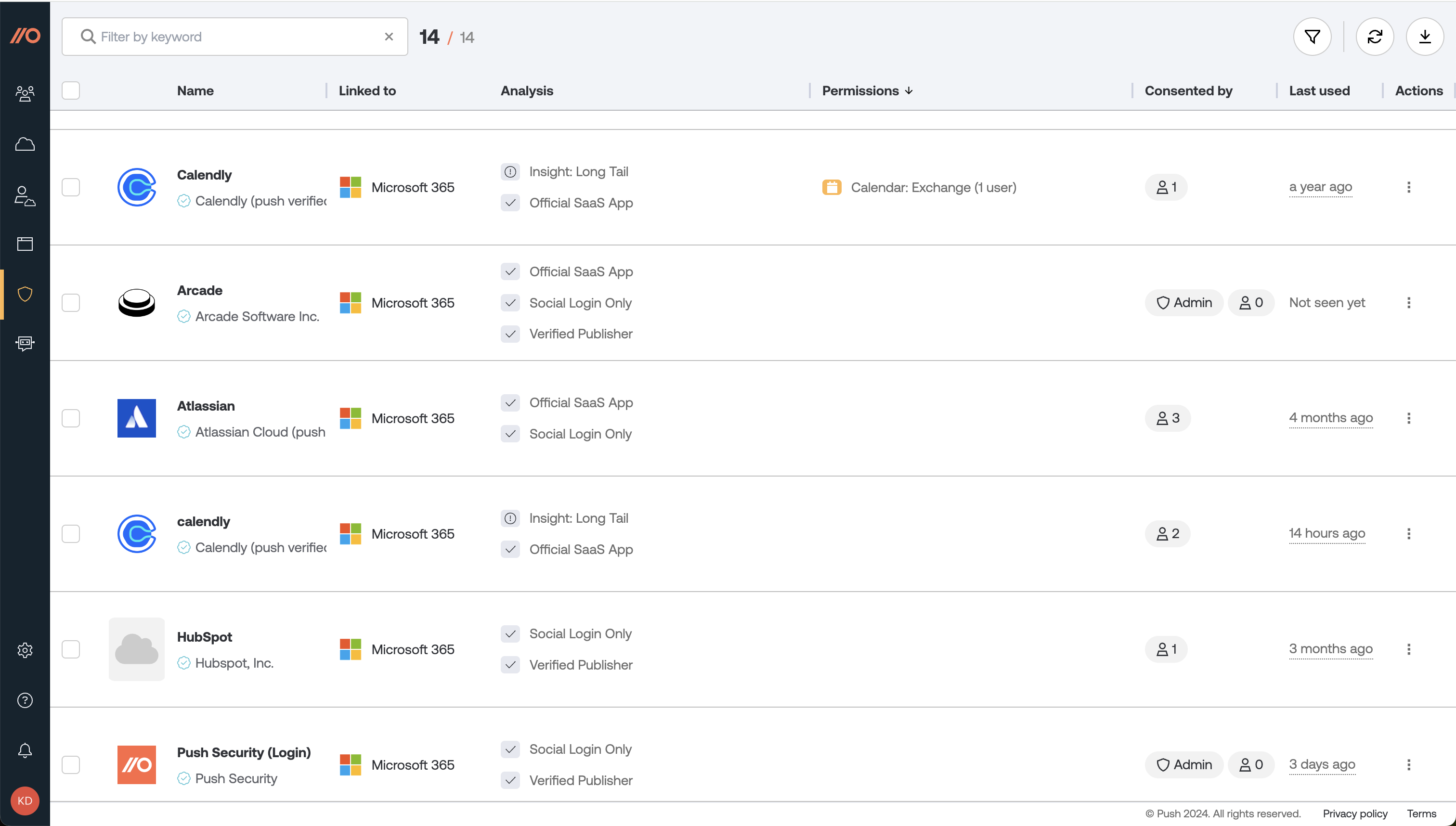Image resolution: width=1456 pixels, height=826 pixels.
Task: Open actions menu for calendly (14 hours ago)
Action: point(1408,534)
